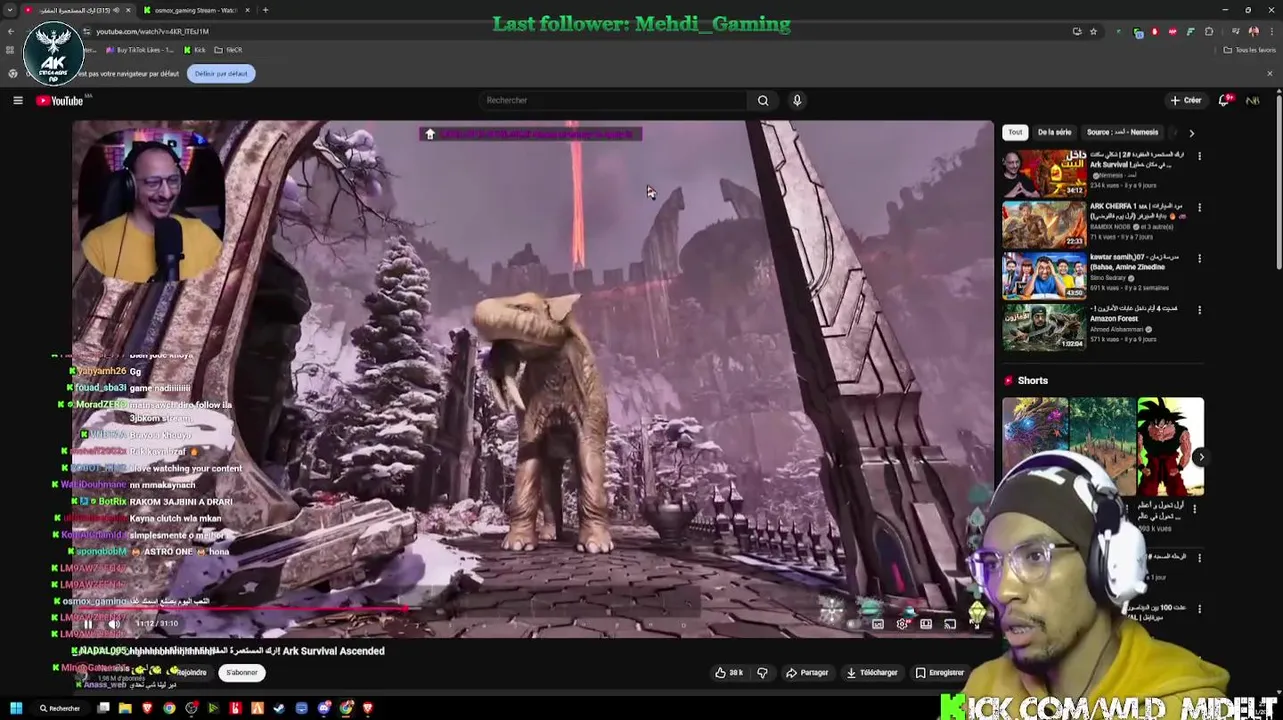This screenshot has width=1283, height=720.
Task: Open the bookmarks bar apps grid
Action: [x=12, y=50]
